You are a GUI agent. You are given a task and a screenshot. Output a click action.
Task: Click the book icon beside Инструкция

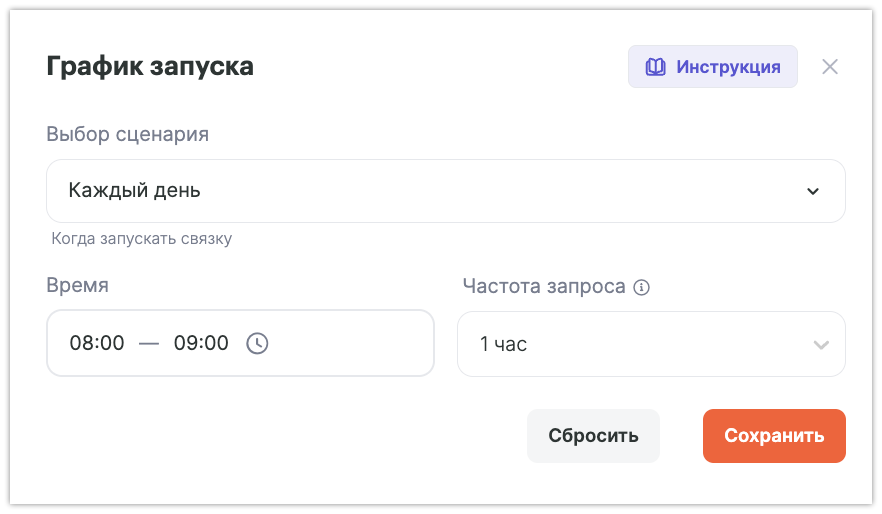655,68
